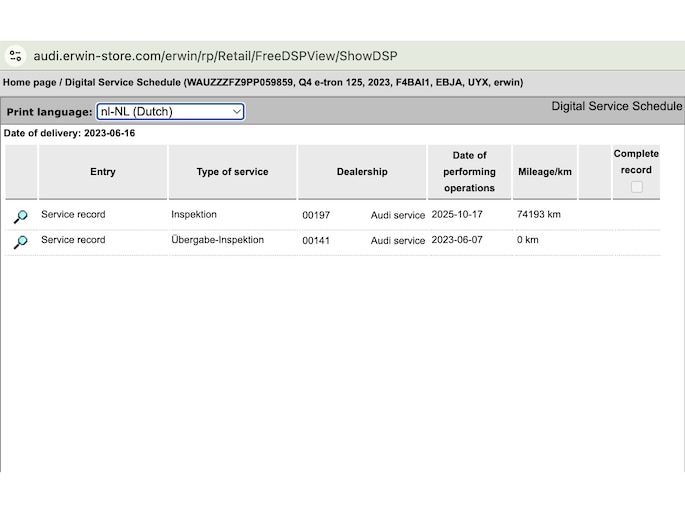Click Service record in the Inspektion row
Image resolution: width=685 pixels, height=513 pixels.
(73, 215)
